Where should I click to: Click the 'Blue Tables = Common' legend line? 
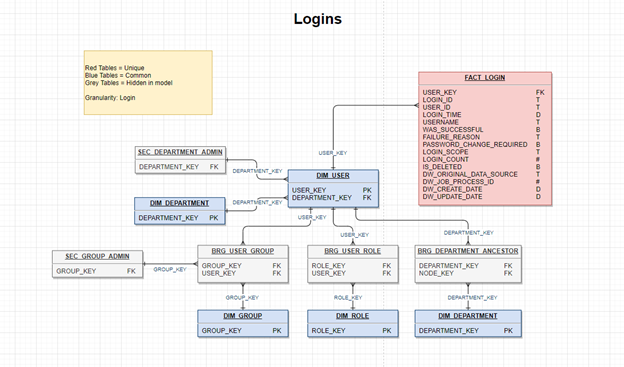pyautogui.click(x=118, y=75)
